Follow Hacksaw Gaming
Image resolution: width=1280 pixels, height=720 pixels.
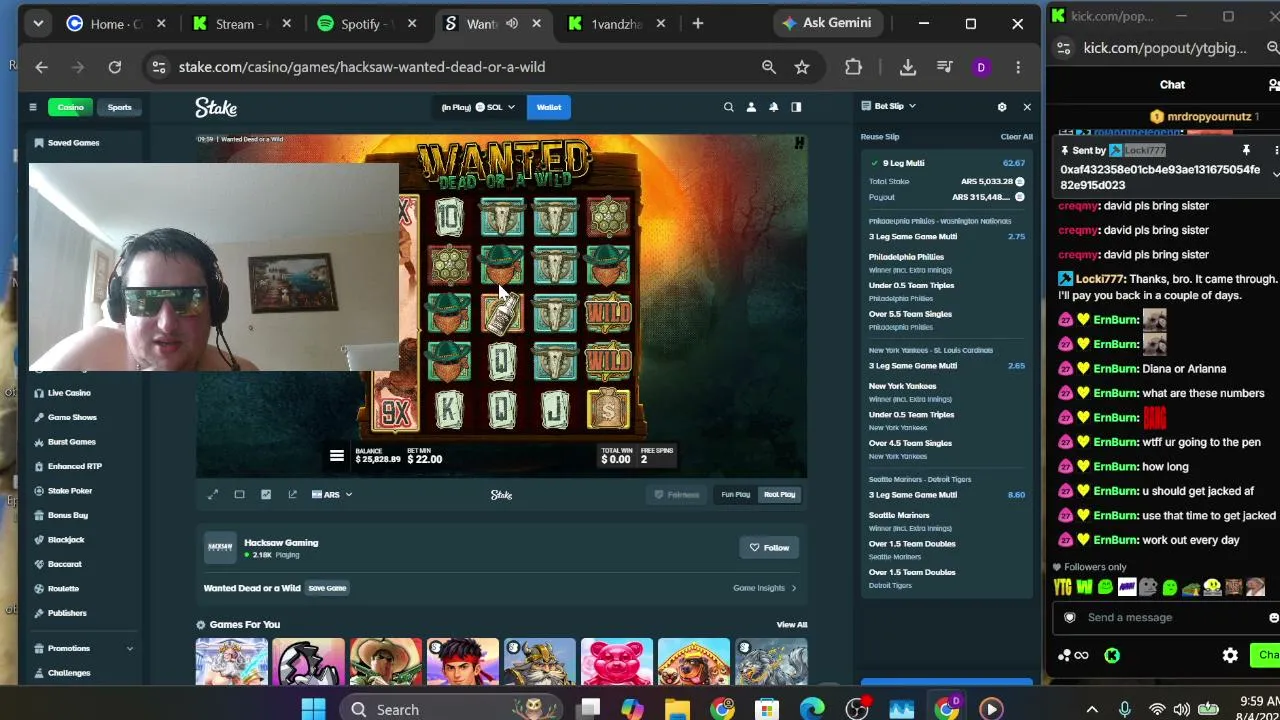pos(770,548)
